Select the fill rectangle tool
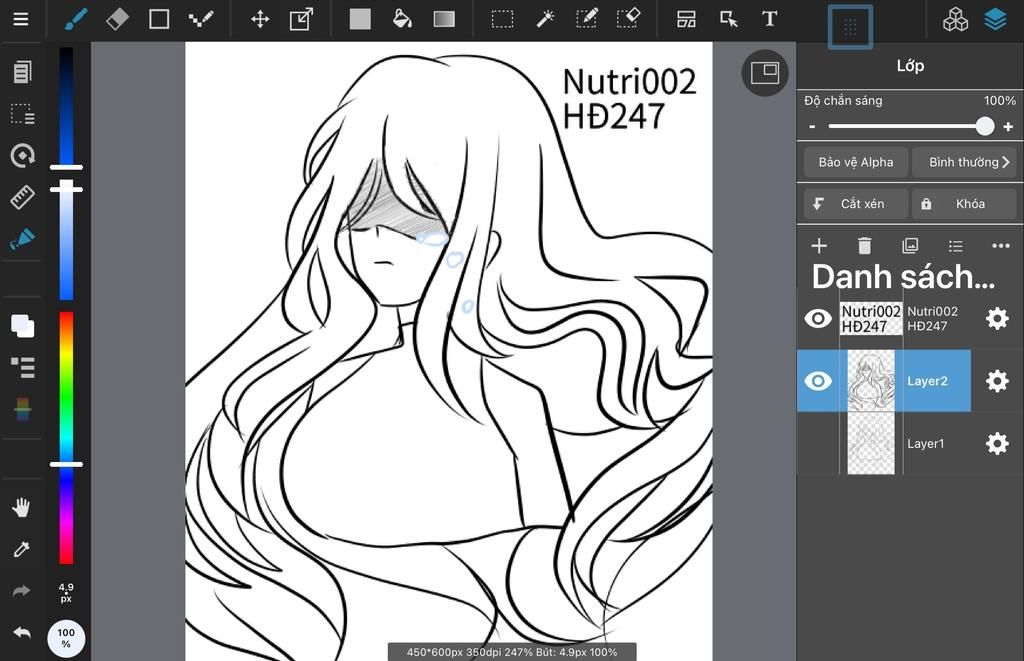1024x661 pixels. click(360, 19)
